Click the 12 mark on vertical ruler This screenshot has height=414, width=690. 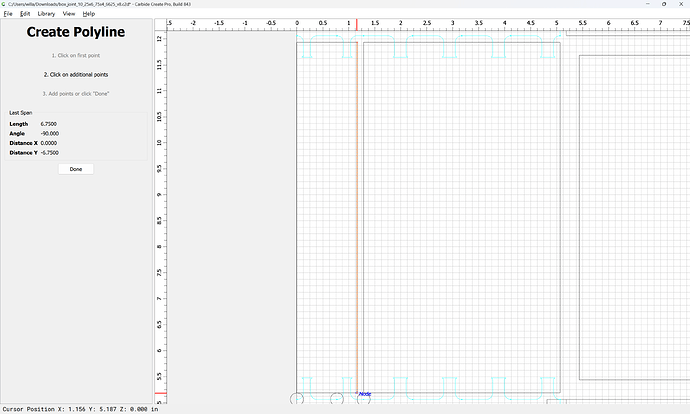click(x=159, y=38)
